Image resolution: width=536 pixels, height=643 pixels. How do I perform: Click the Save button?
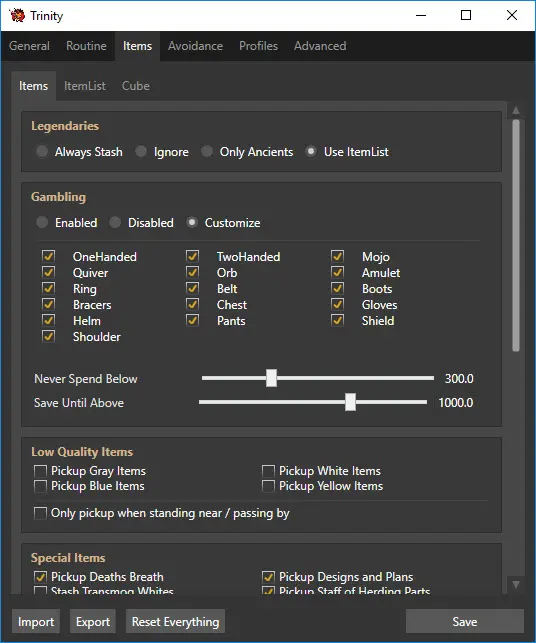pos(465,622)
